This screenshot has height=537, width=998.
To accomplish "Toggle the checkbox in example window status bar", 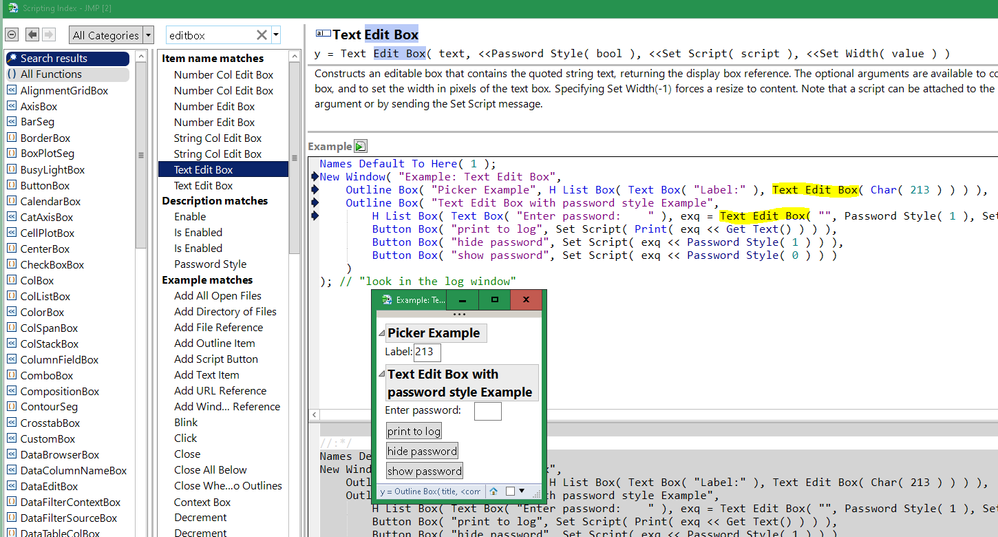I will [511, 491].
